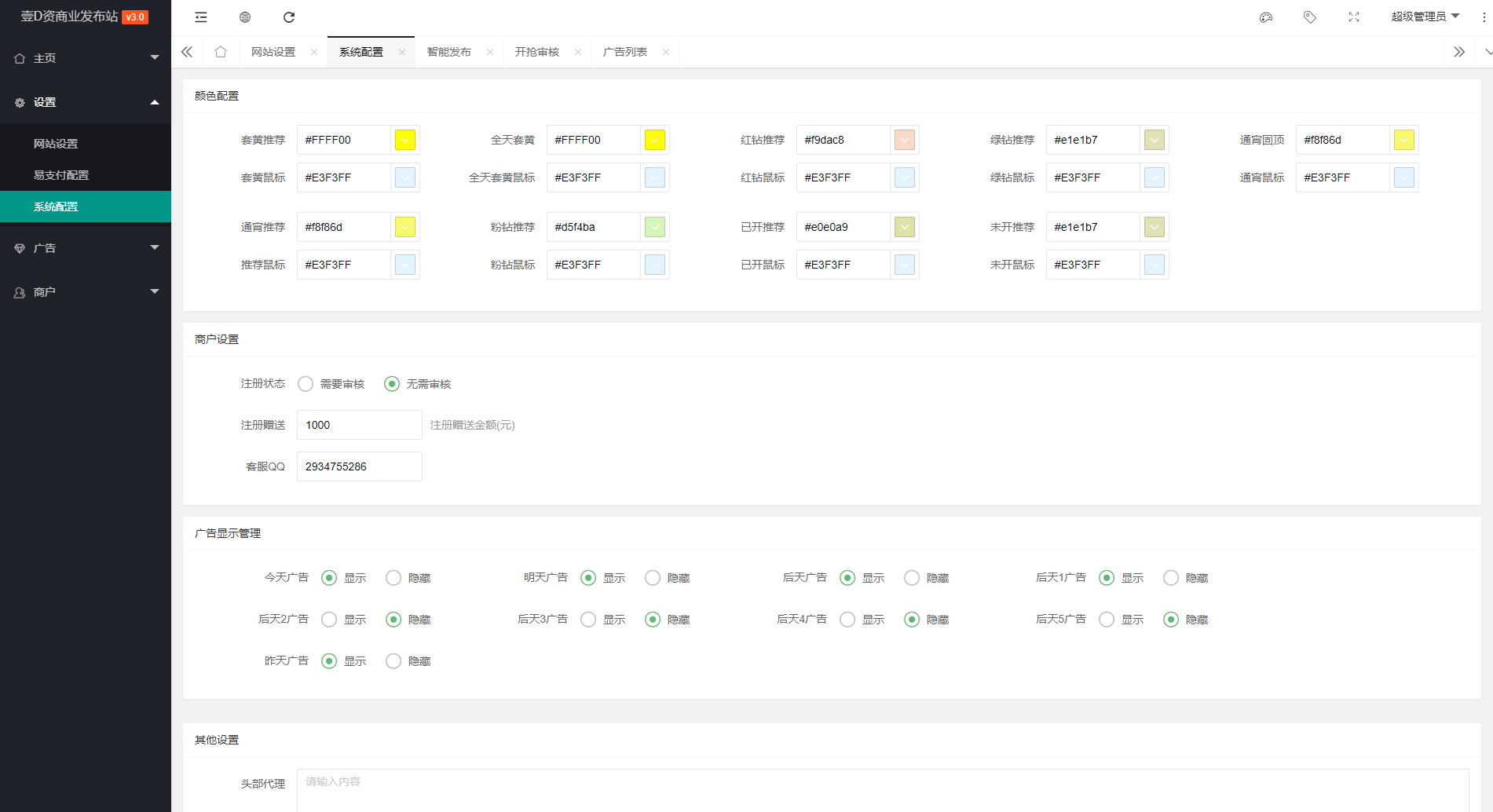Switch to the 智能发布 tab
Screen dimensions: 1493x812
pyautogui.click(x=449, y=52)
